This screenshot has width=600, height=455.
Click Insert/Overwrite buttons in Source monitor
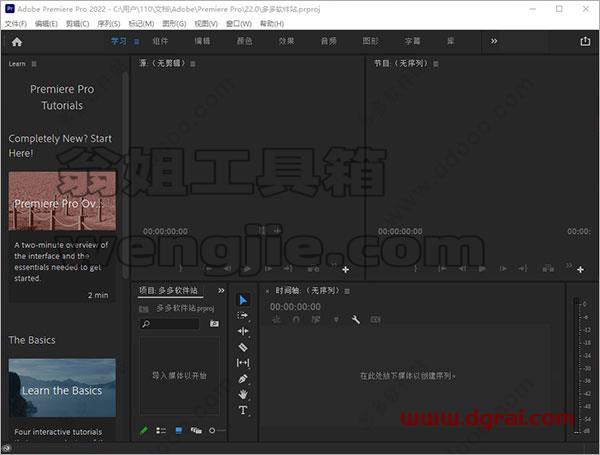click(x=313, y=269)
